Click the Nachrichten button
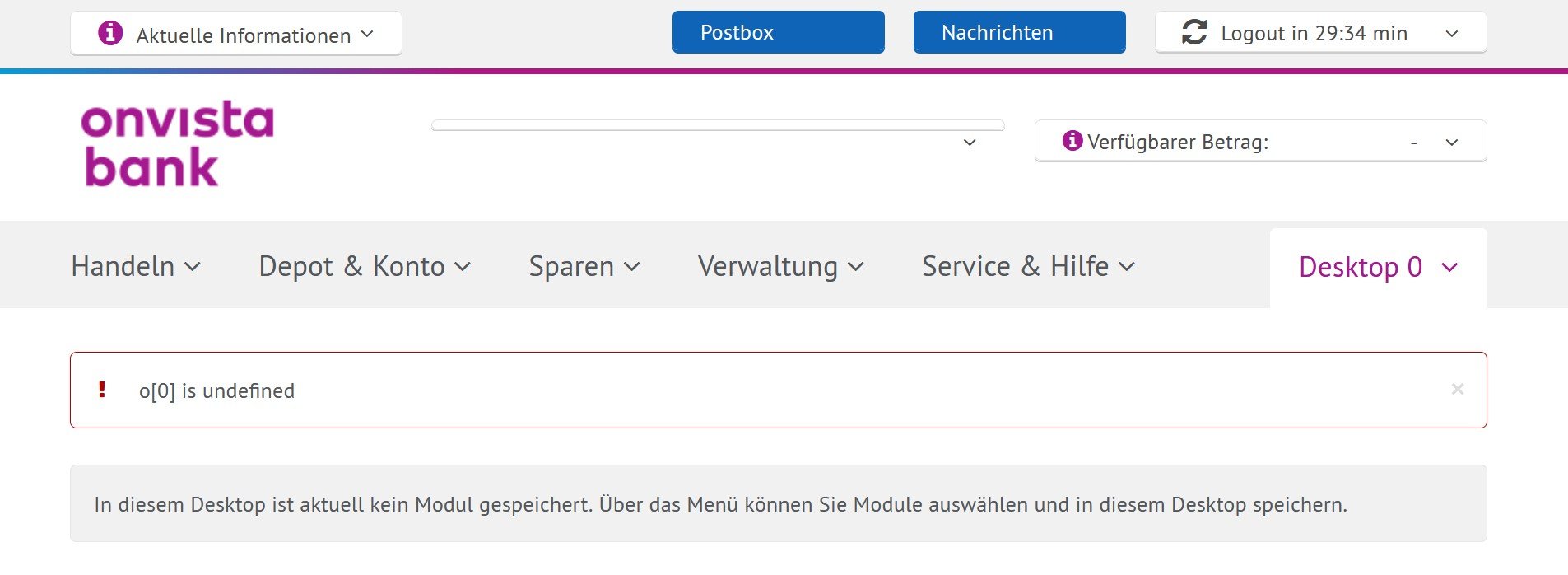Screen dimensions: 1568x575 1019,33
